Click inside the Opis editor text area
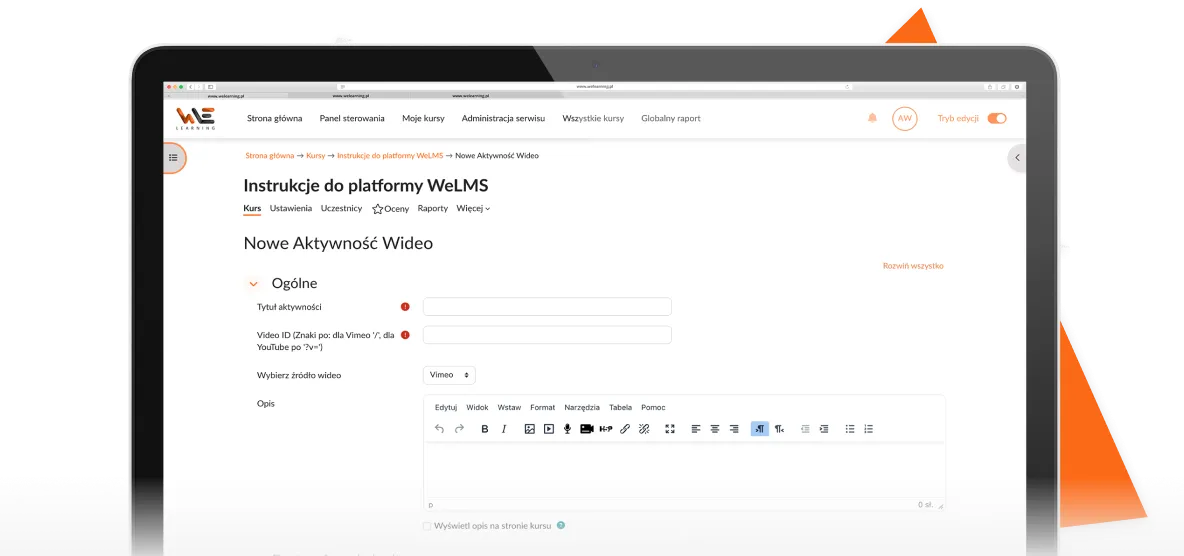1184x556 pixels. click(684, 470)
